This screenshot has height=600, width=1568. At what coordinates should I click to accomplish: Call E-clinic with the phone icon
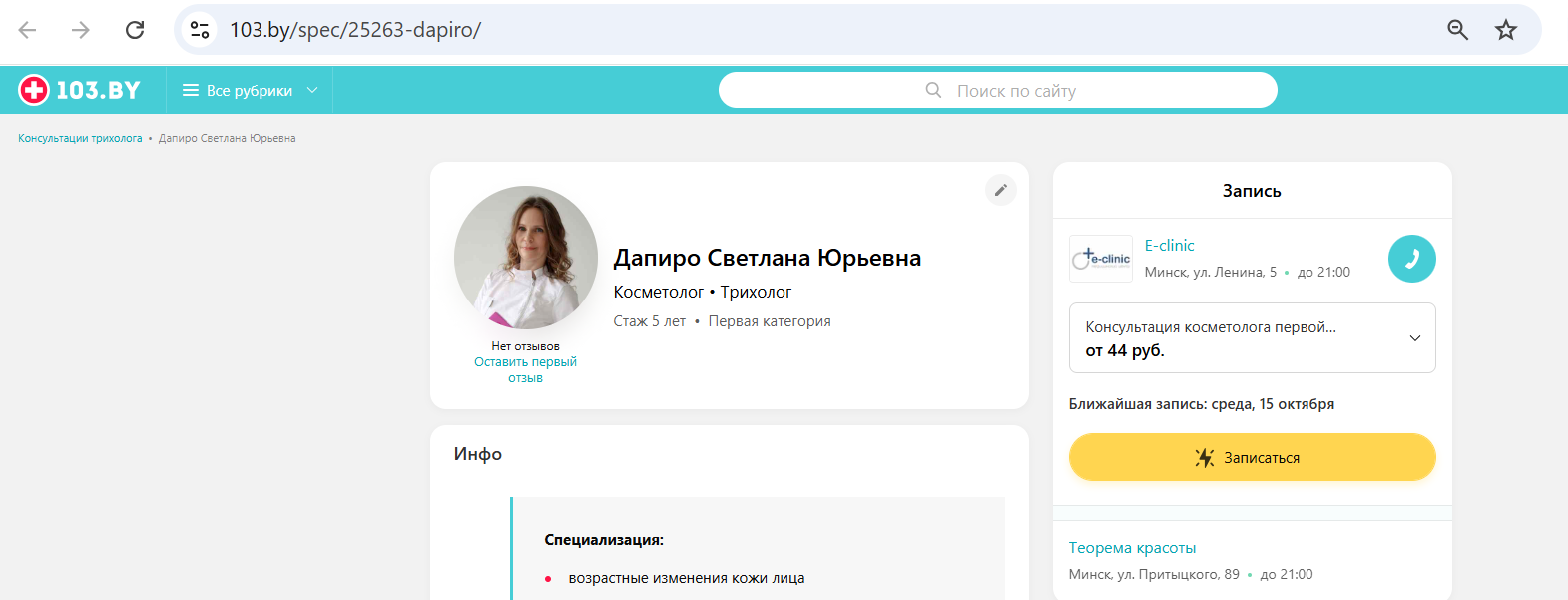point(1412,259)
